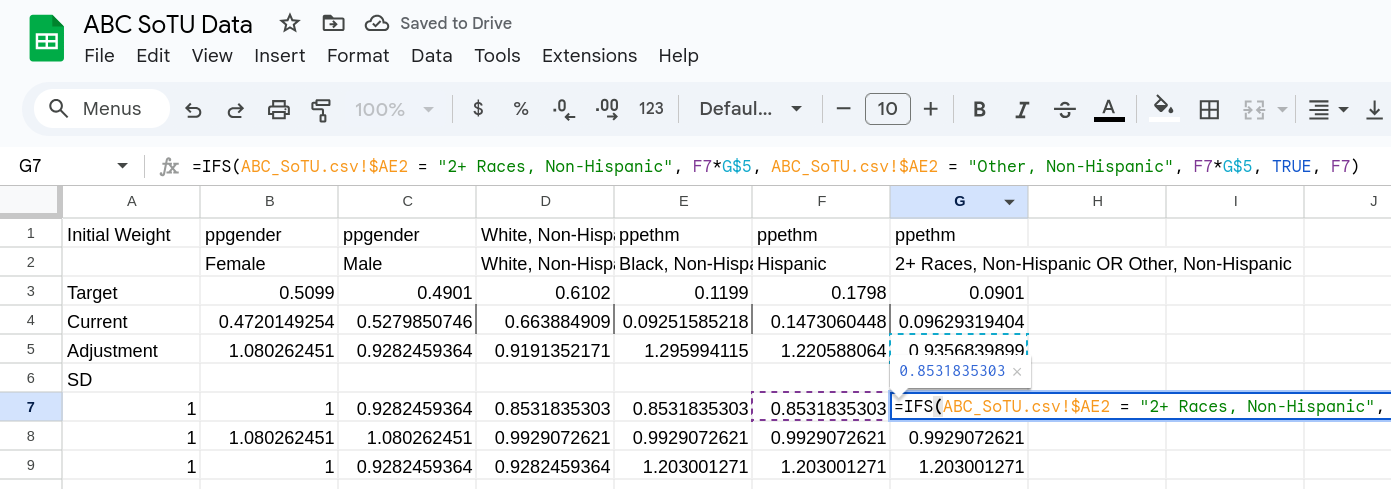Toggle strikethrough formatting

[1065, 109]
